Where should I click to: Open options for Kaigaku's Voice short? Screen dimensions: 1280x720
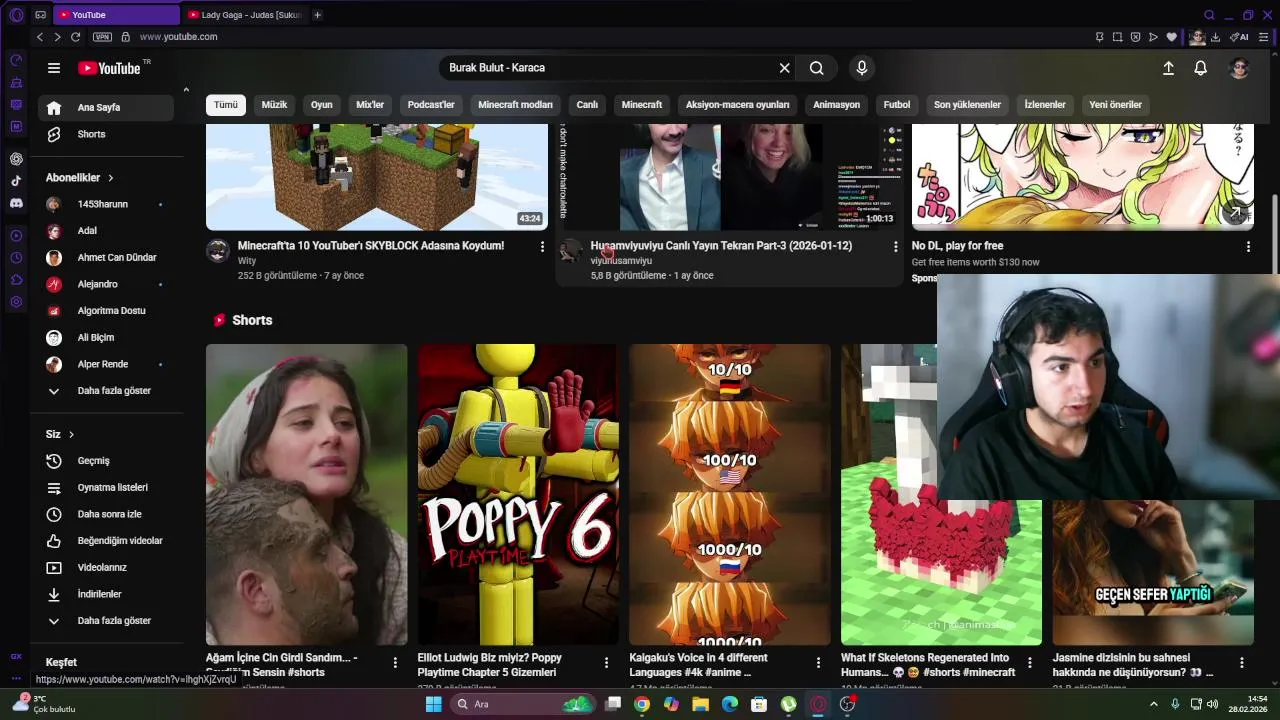point(818,663)
